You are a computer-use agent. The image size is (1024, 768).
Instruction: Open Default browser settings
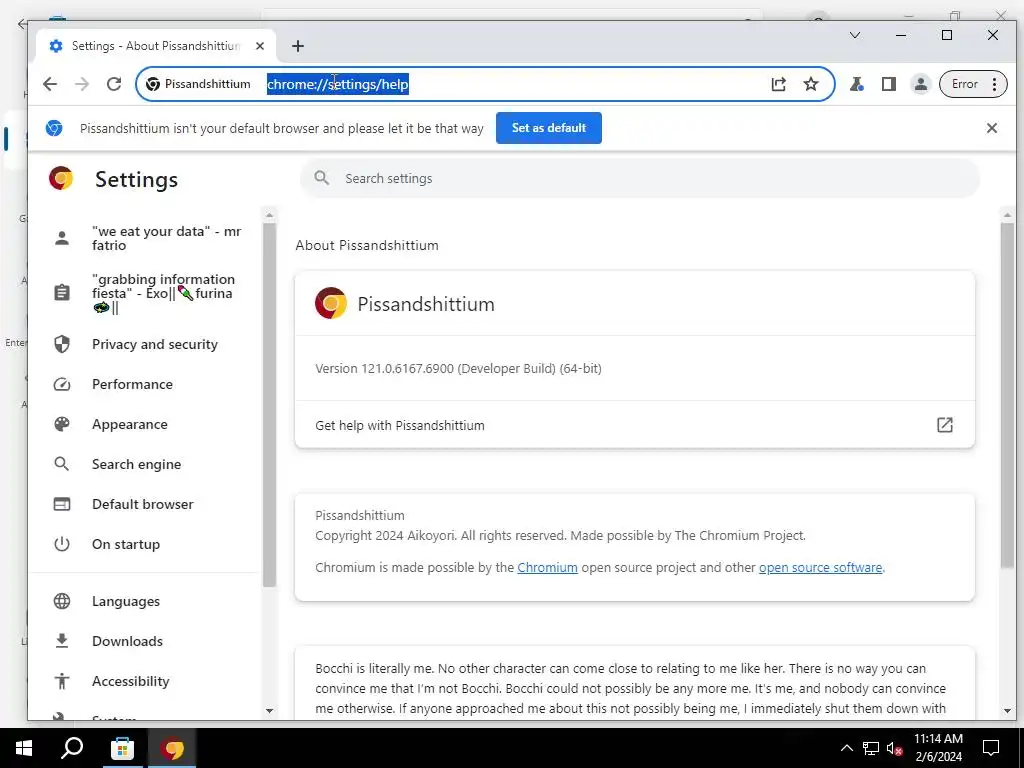[144, 504]
